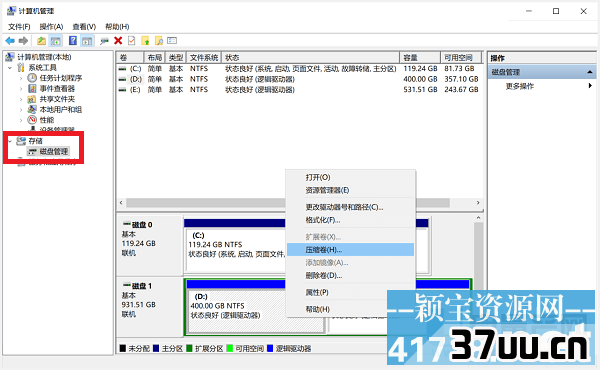Expand Local Users and Groups (本地用户和组)
Viewport: 600px width, 370px height.
pos(21,109)
